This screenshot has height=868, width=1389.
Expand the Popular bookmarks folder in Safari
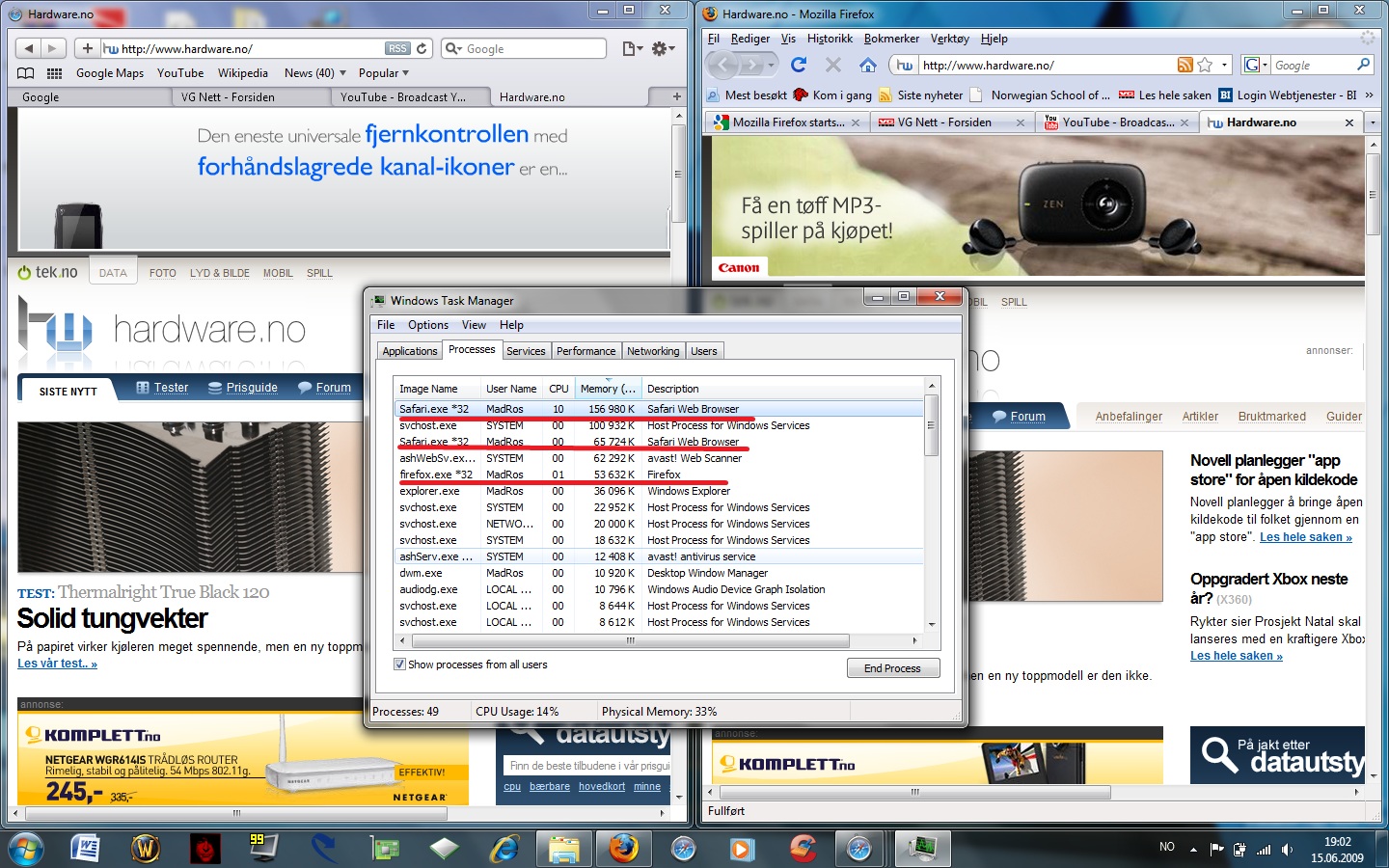pos(384,73)
